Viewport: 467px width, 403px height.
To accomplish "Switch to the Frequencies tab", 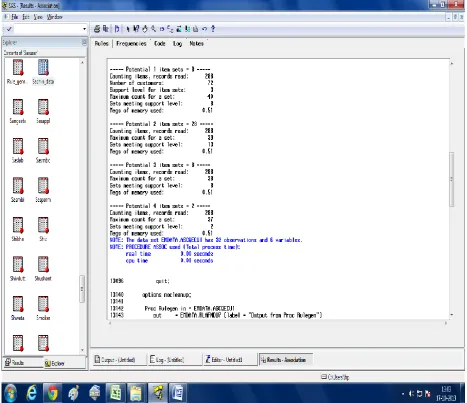I will pyautogui.click(x=131, y=43).
